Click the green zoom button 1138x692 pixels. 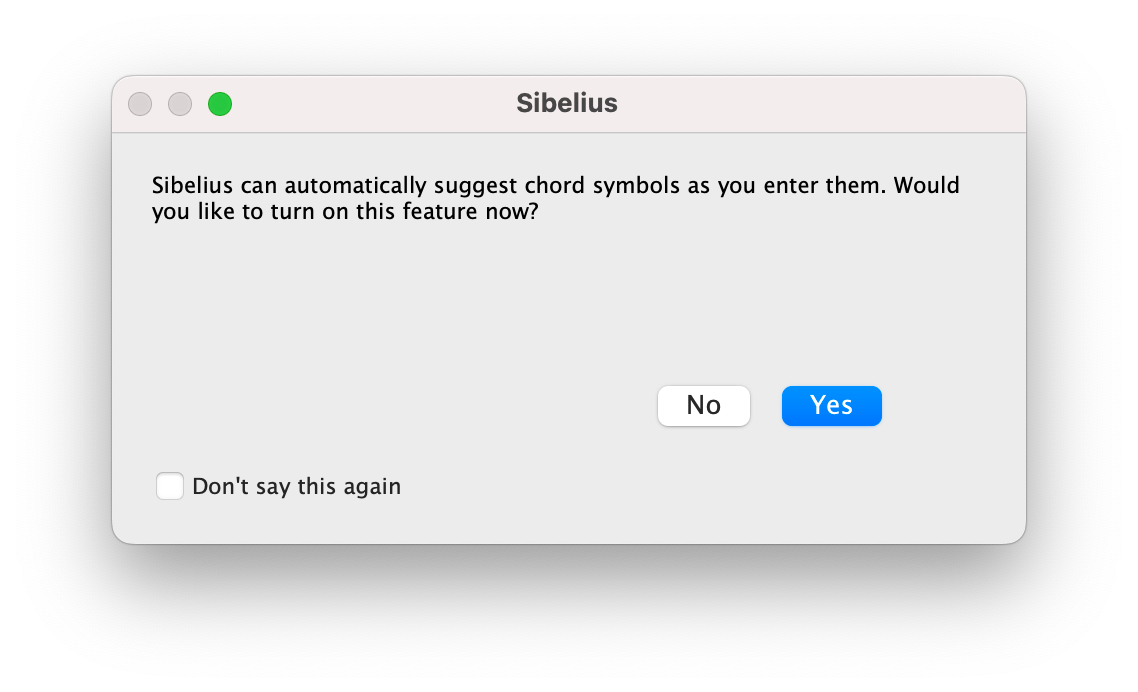tap(219, 103)
